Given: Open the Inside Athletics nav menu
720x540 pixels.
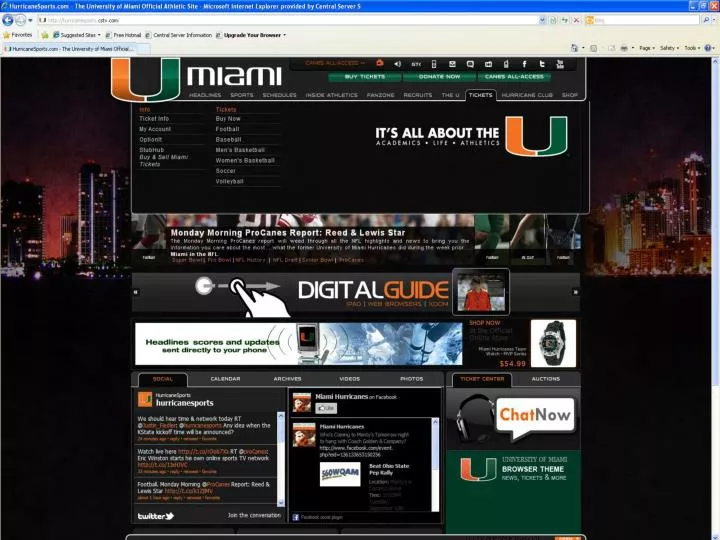Looking at the screenshot, I should (332, 95).
